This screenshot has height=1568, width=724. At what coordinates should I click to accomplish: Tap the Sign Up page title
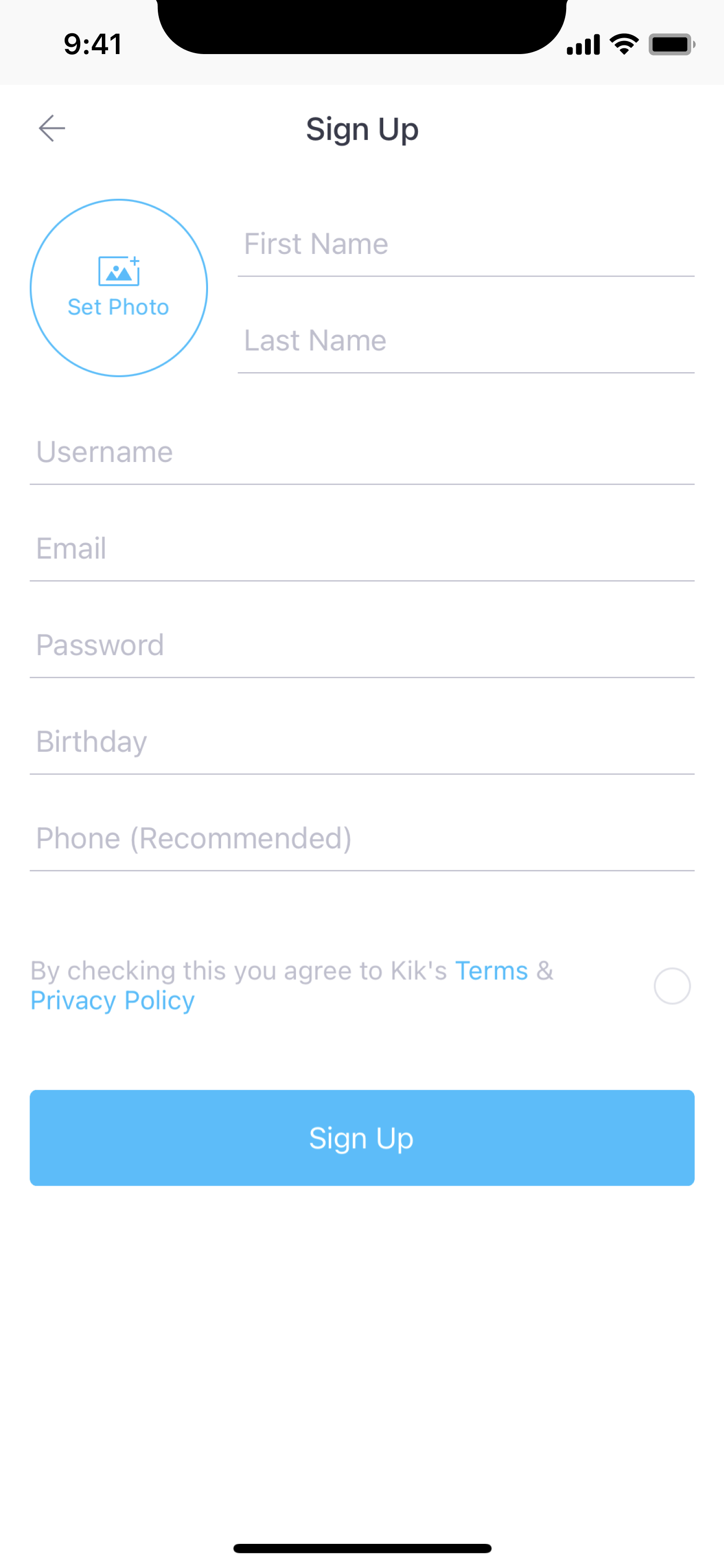362,129
